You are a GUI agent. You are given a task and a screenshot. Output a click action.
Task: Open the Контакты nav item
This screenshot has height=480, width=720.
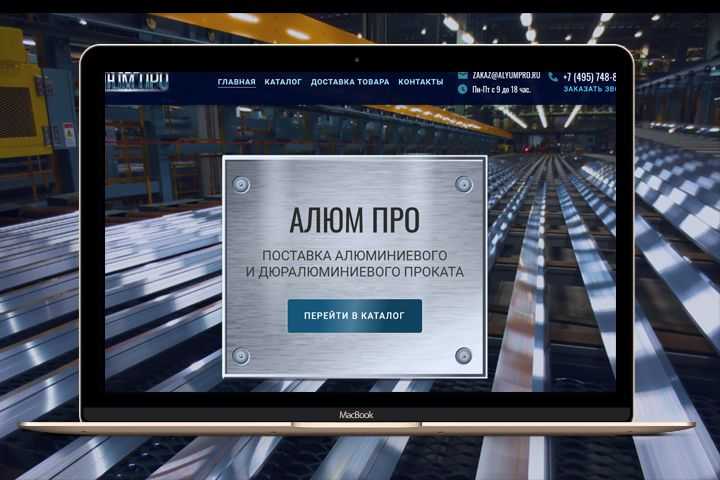pos(421,82)
